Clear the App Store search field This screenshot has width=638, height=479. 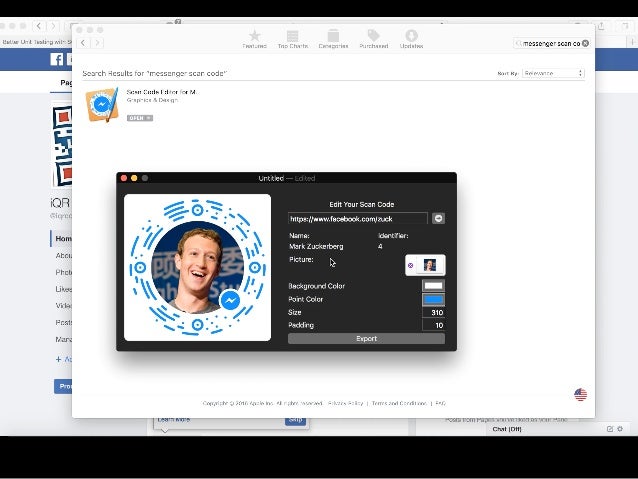coord(585,43)
